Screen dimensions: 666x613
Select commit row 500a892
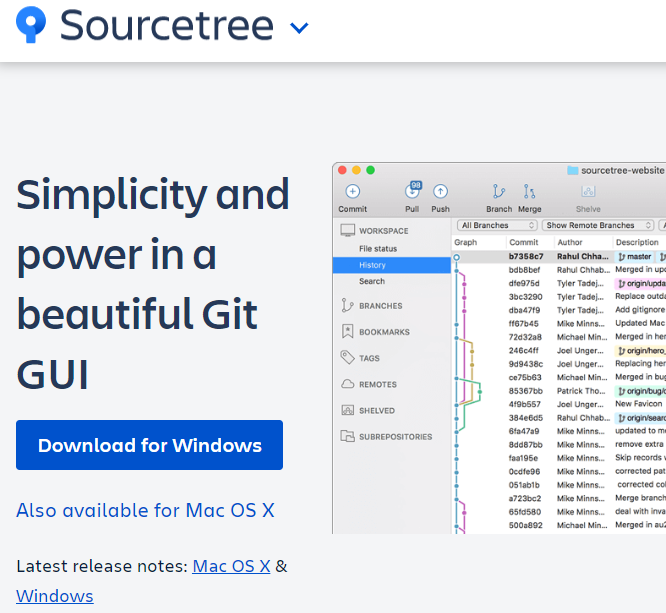(559, 525)
